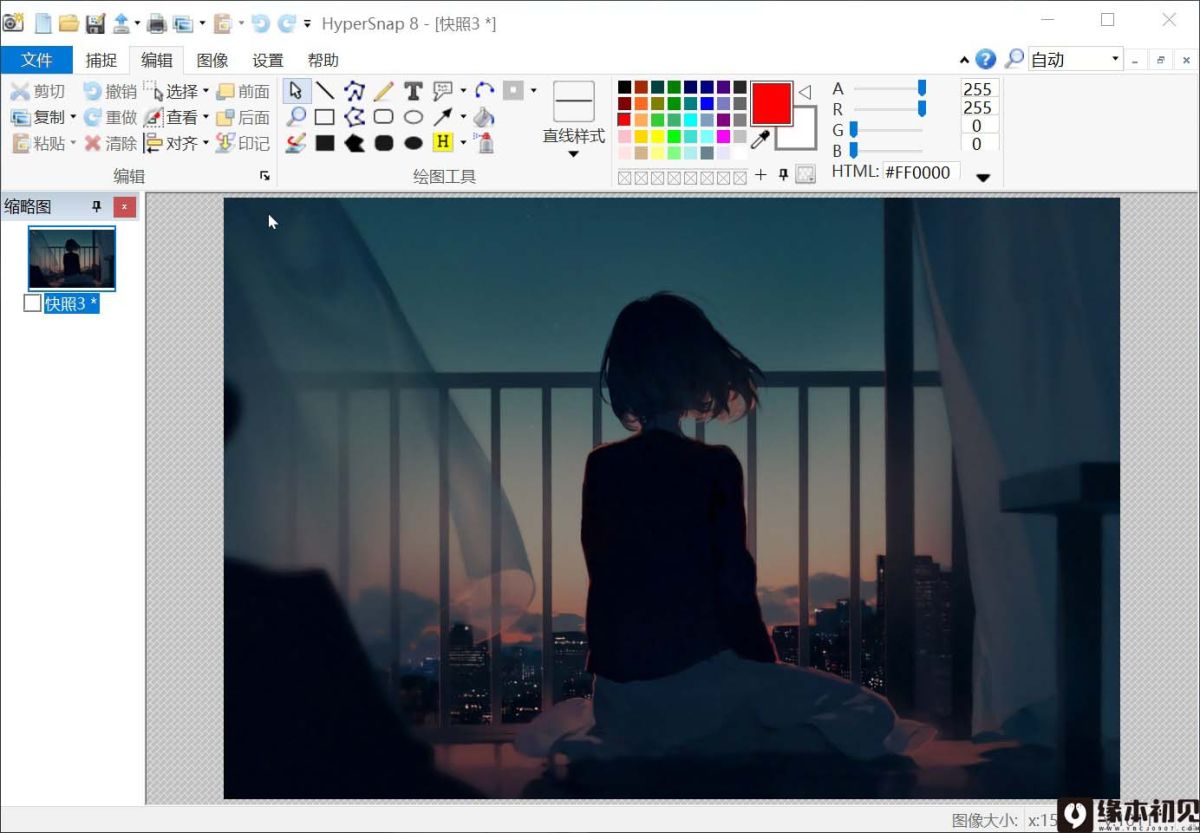Screen dimensions: 1200x833
Task: Open the 设置 tab
Action: (268, 60)
